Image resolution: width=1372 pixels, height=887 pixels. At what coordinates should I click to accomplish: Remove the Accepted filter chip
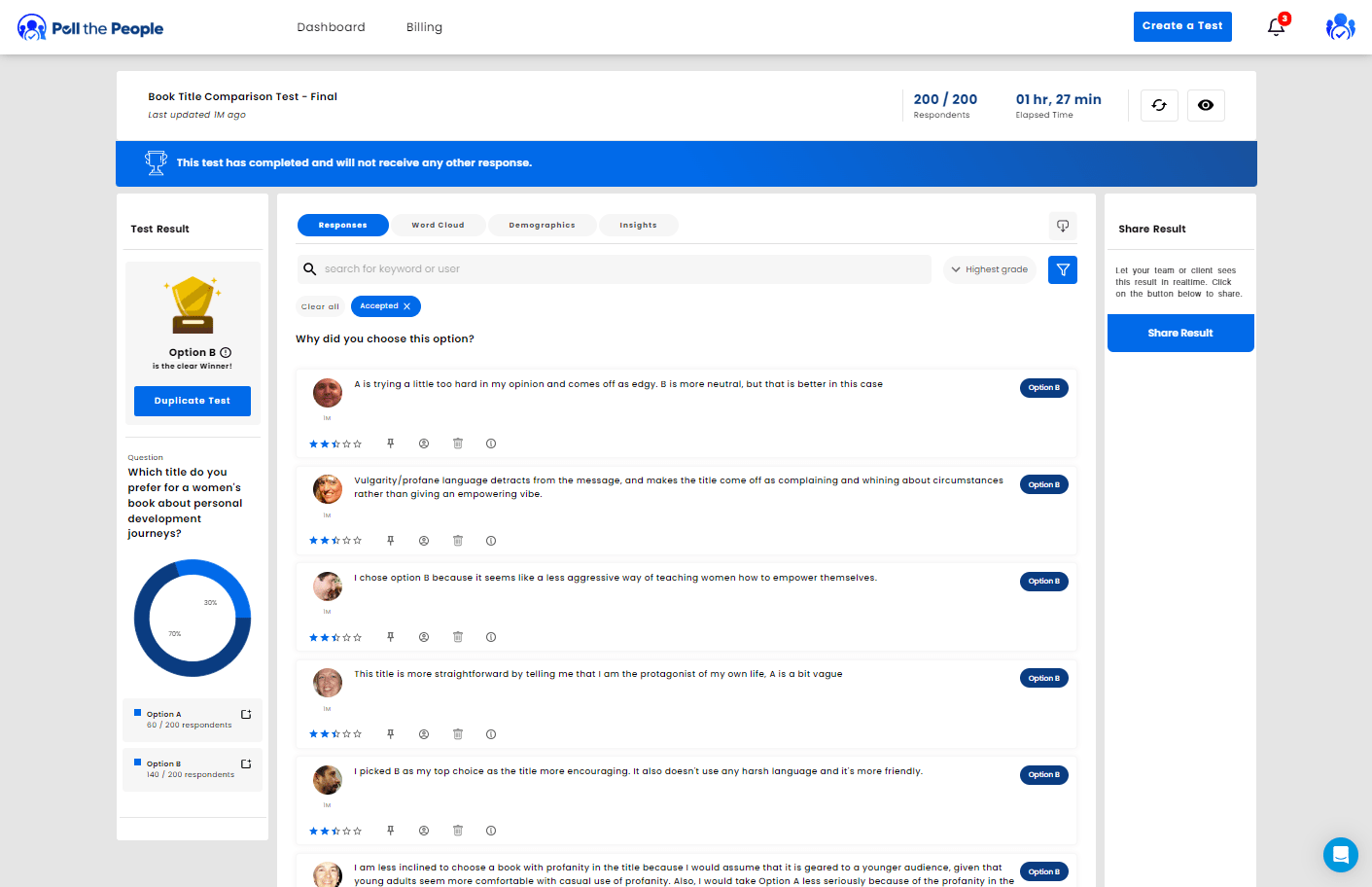click(407, 306)
